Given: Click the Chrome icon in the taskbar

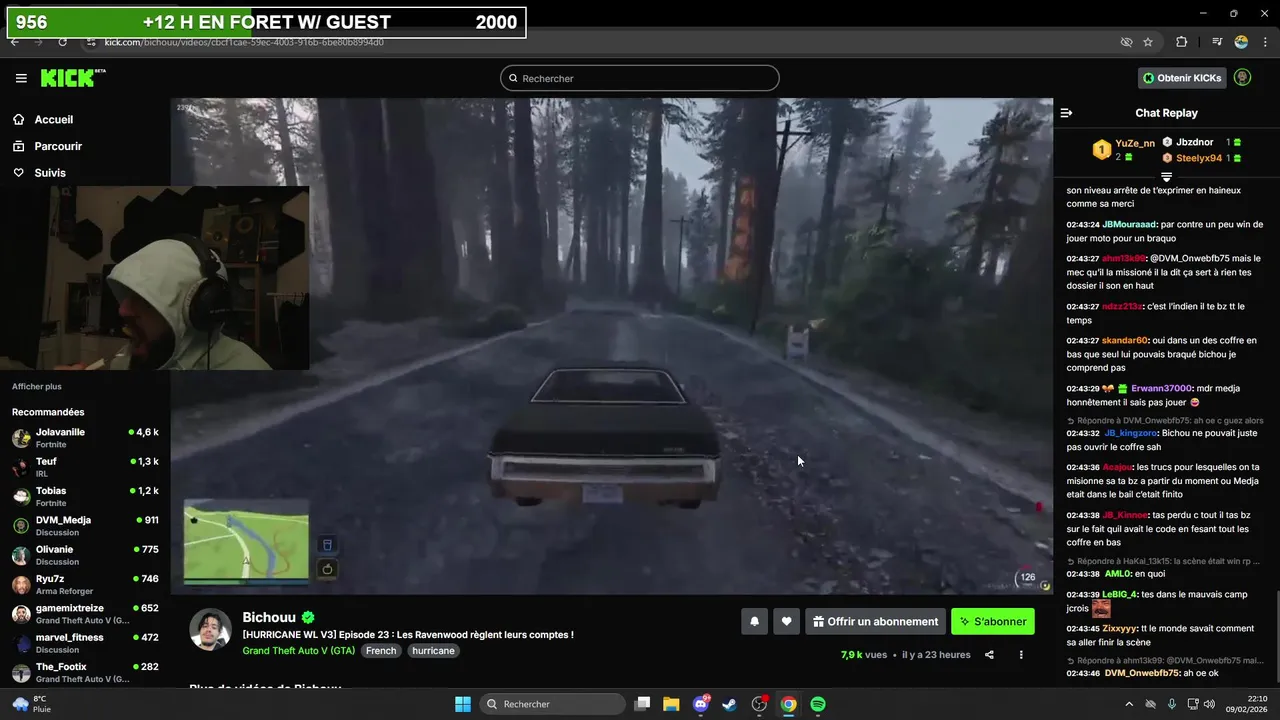Looking at the screenshot, I should pyautogui.click(x=789, y=704).
